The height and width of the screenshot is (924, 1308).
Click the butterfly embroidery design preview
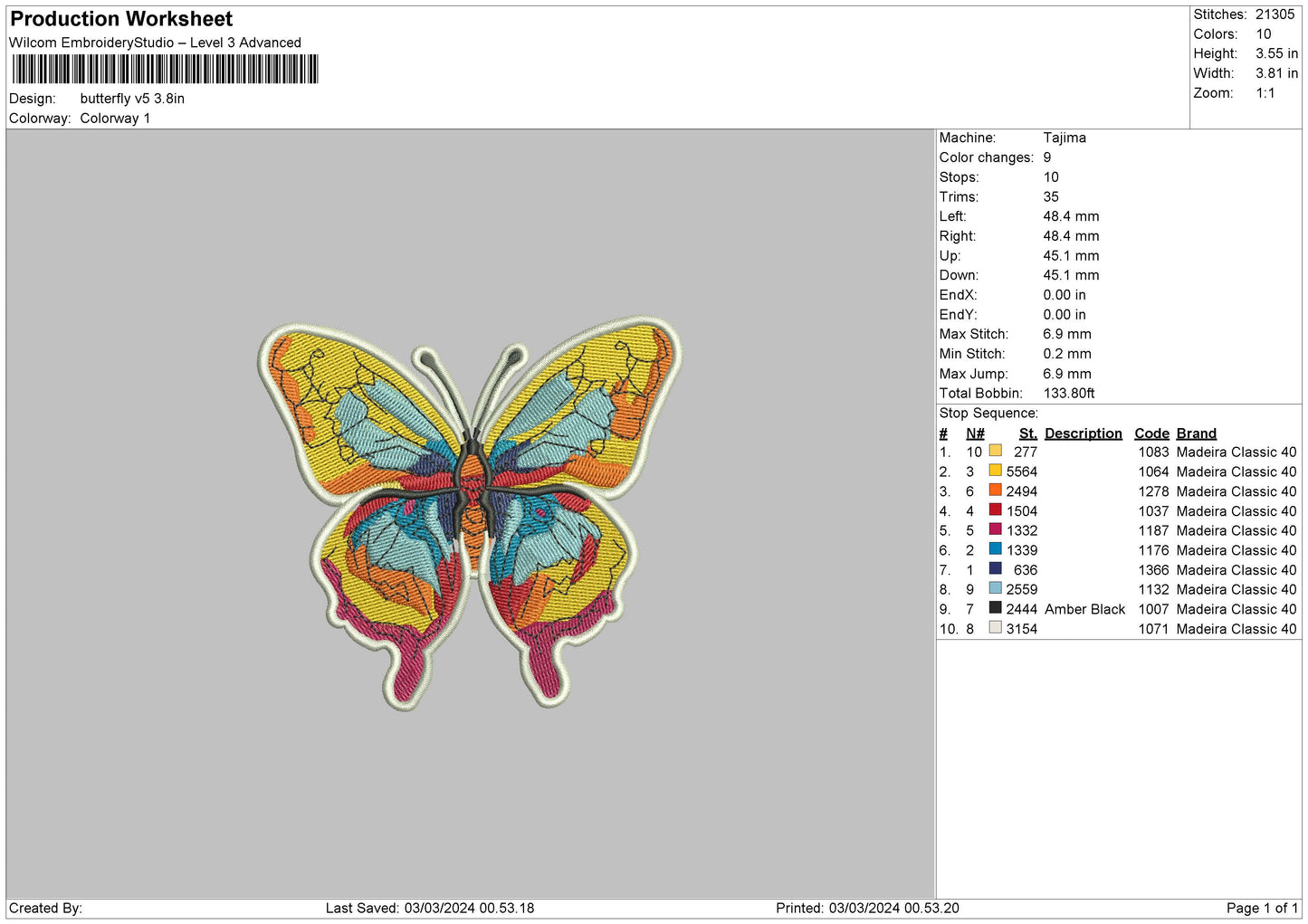click(470, 513)
